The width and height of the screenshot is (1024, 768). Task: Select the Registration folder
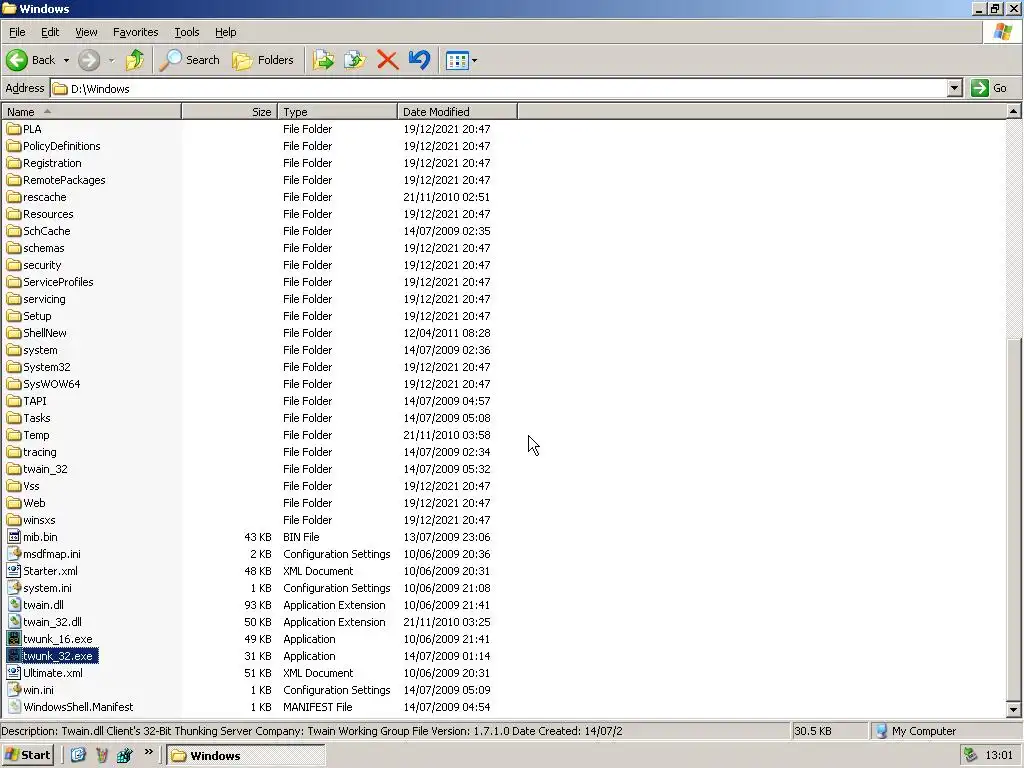[x=44, y=163]
